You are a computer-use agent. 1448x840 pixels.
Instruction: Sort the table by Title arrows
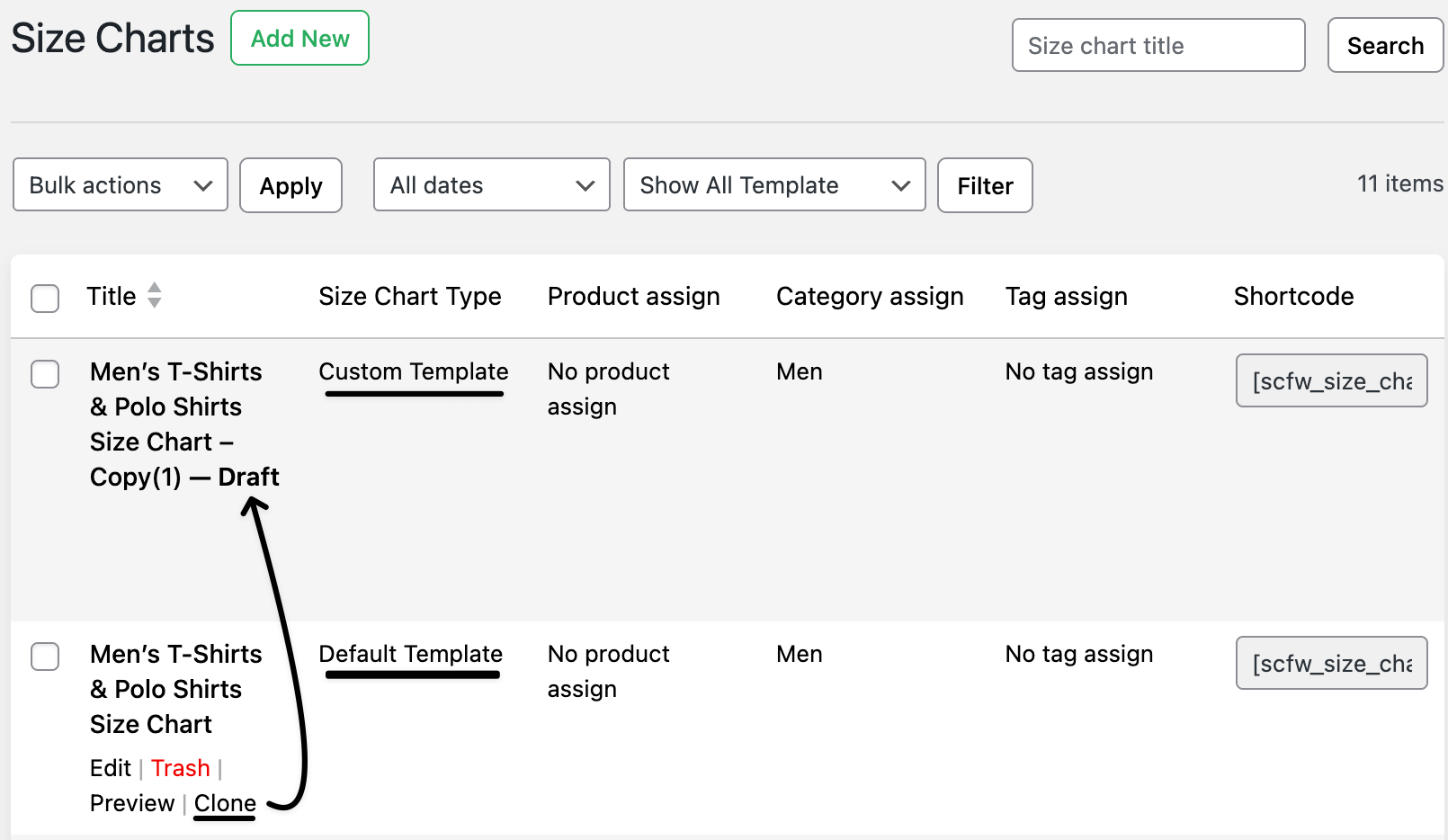(155, 295)
